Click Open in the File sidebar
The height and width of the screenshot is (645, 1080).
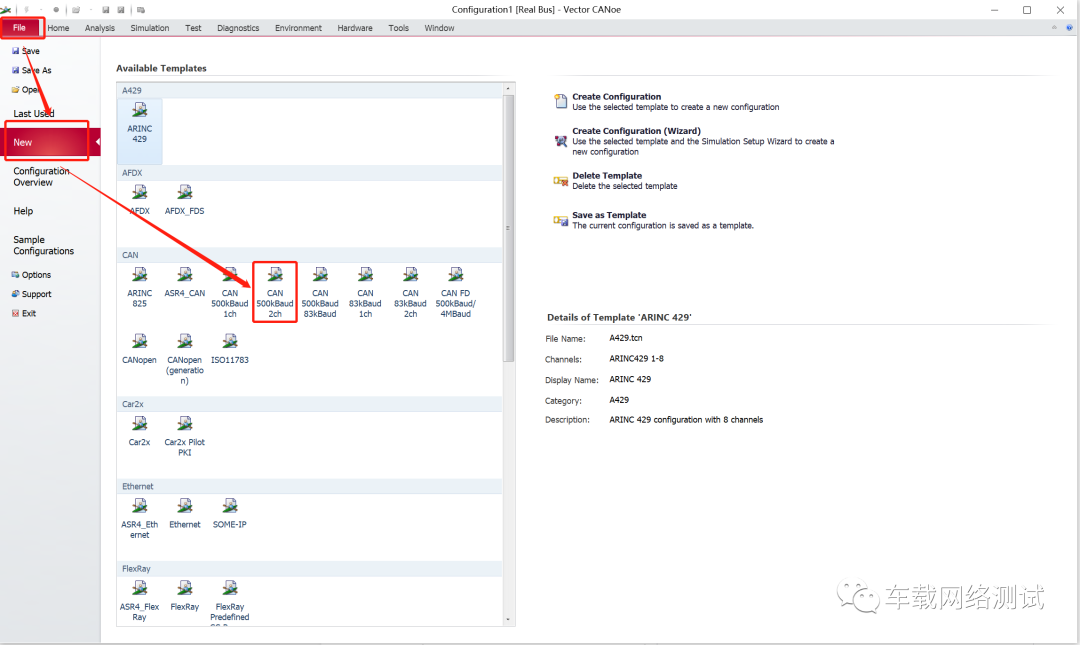click(x=25, y=90)
